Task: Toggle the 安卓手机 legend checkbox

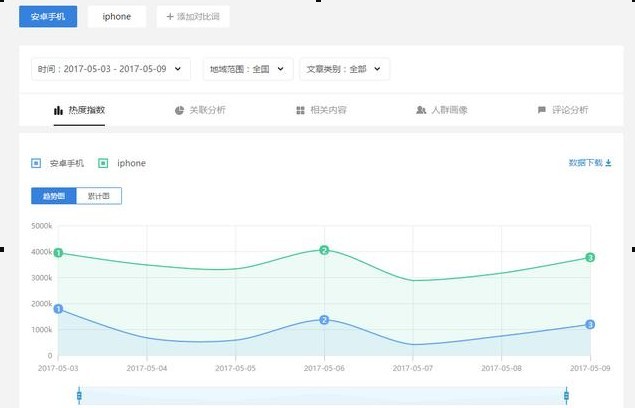Action: pyautogui.click(x=36, y=163)
